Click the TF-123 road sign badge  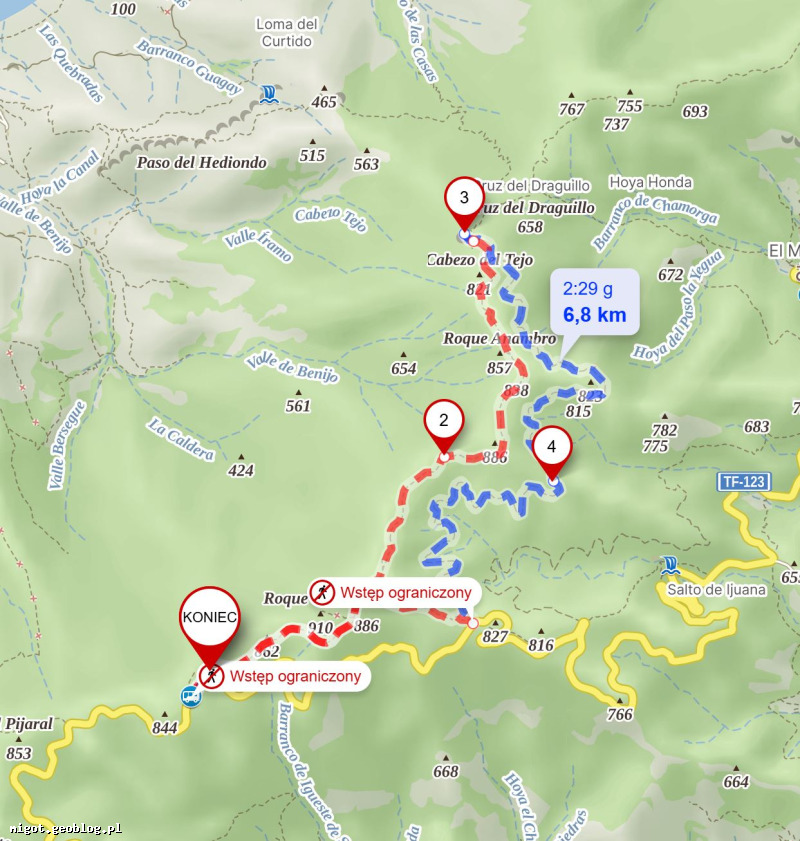[744, 482]
